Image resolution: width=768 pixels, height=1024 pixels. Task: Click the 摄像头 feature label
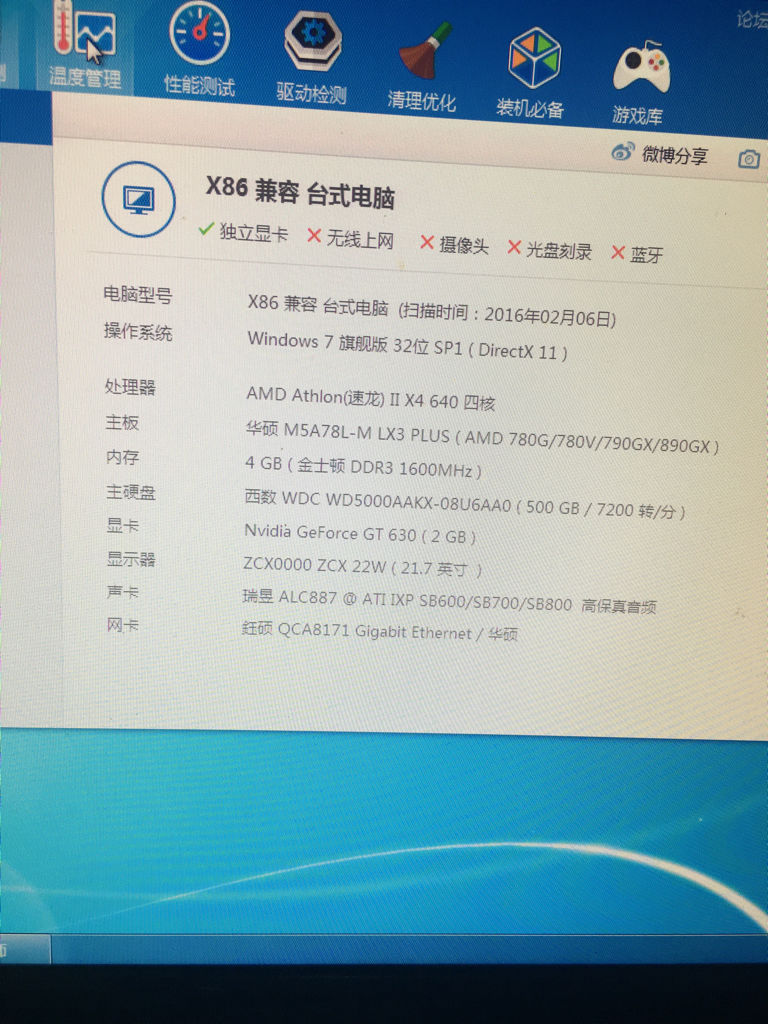(x=464, y=246)
